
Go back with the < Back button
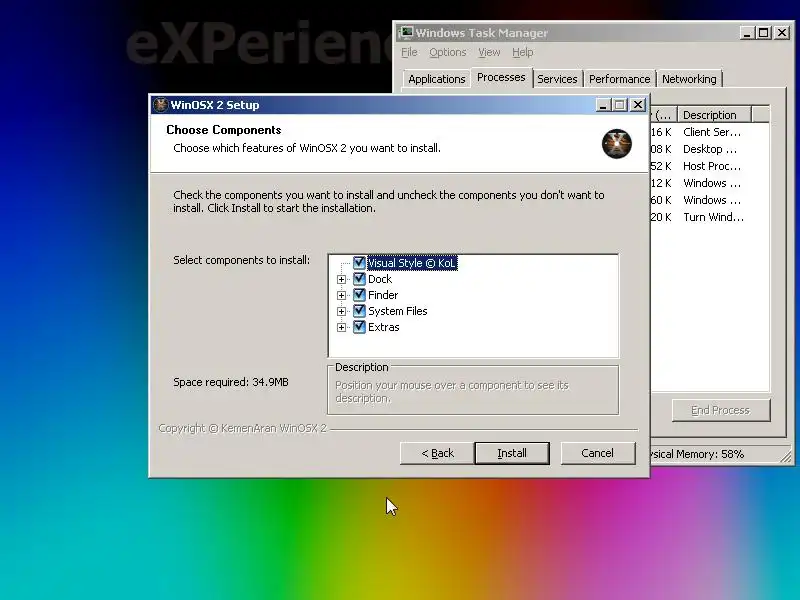(437, 453)
